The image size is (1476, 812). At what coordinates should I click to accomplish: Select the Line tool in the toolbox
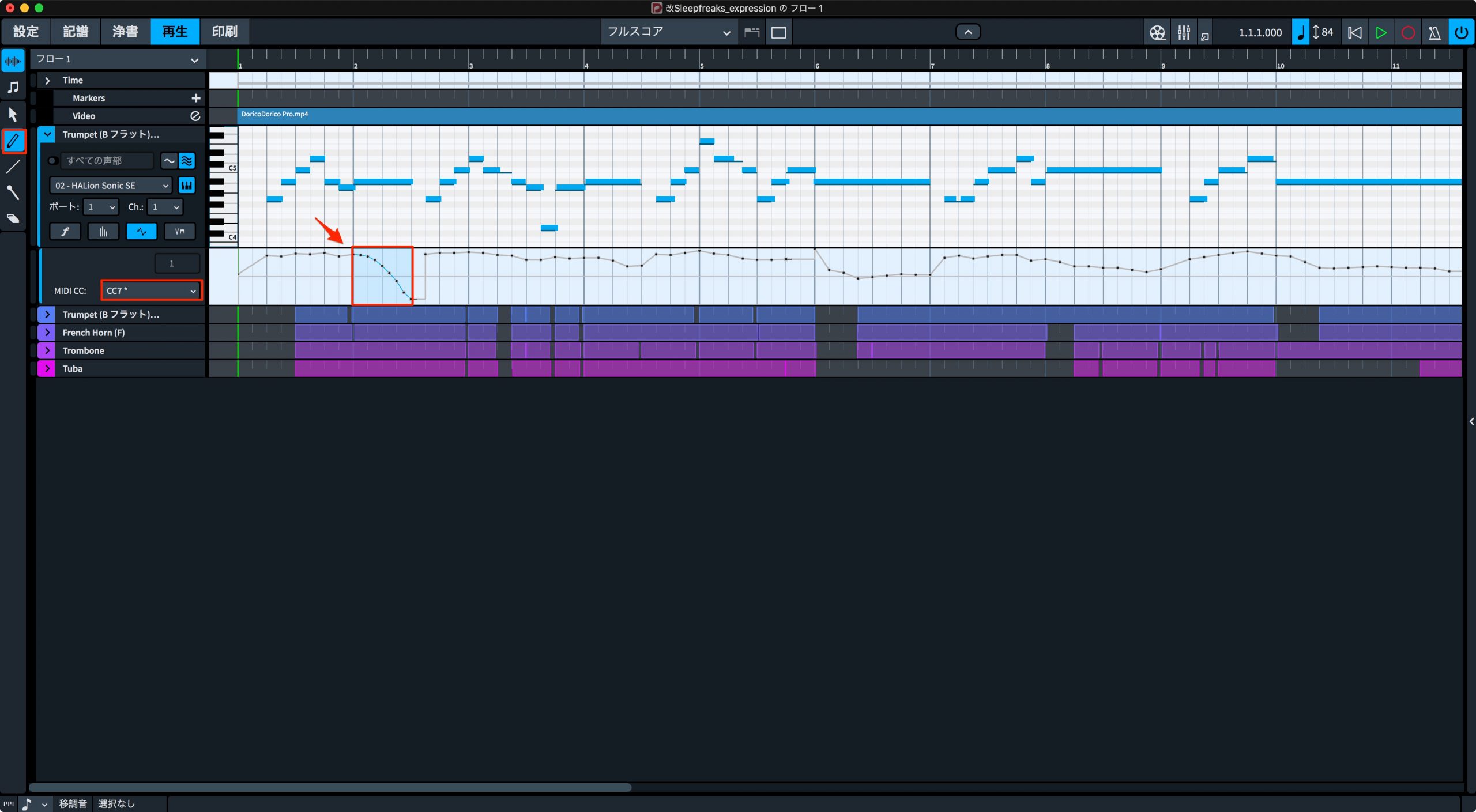[x=13, y=167]
